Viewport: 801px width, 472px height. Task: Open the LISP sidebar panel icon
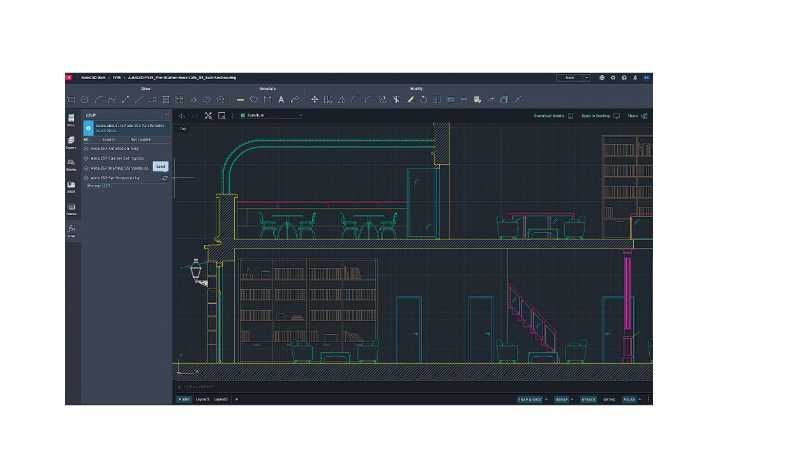click(x=71, y=231)
